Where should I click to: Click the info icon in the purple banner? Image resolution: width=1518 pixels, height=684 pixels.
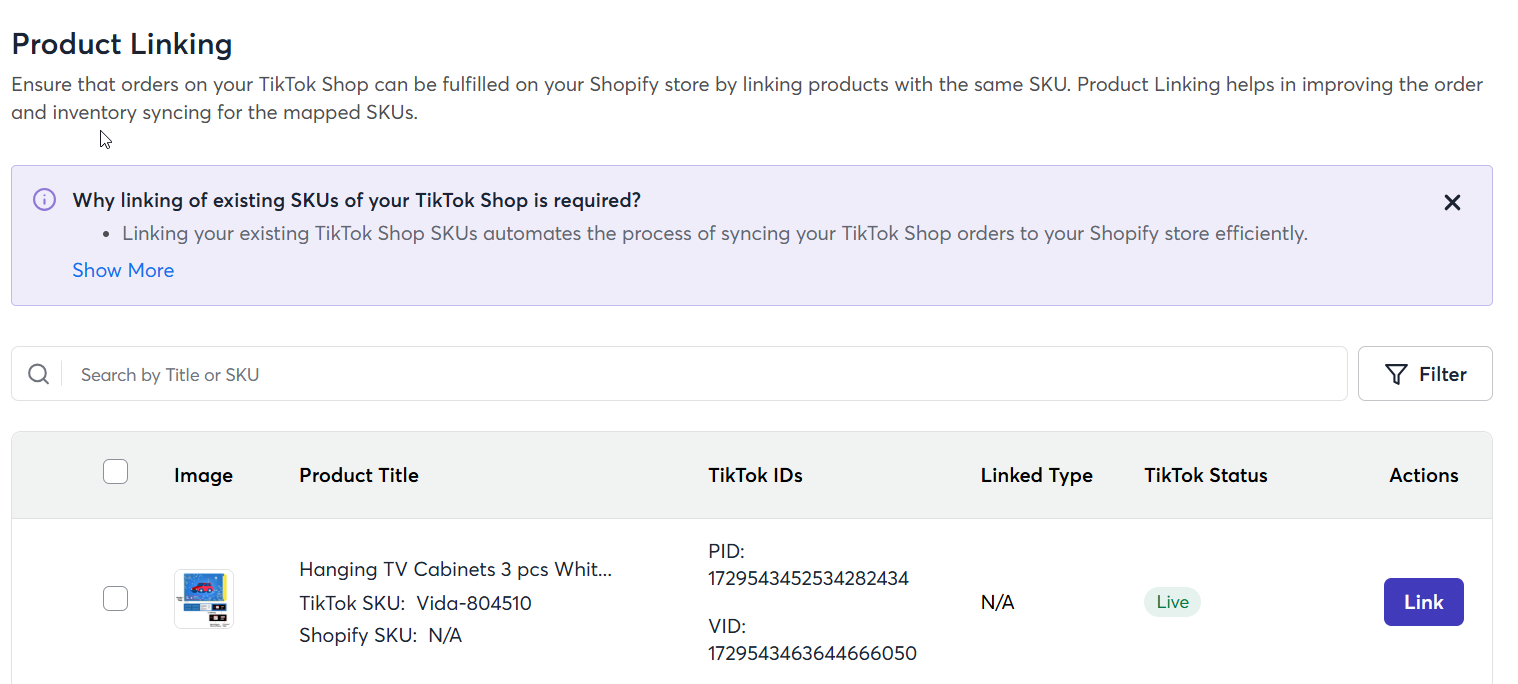tap(44, 199)
